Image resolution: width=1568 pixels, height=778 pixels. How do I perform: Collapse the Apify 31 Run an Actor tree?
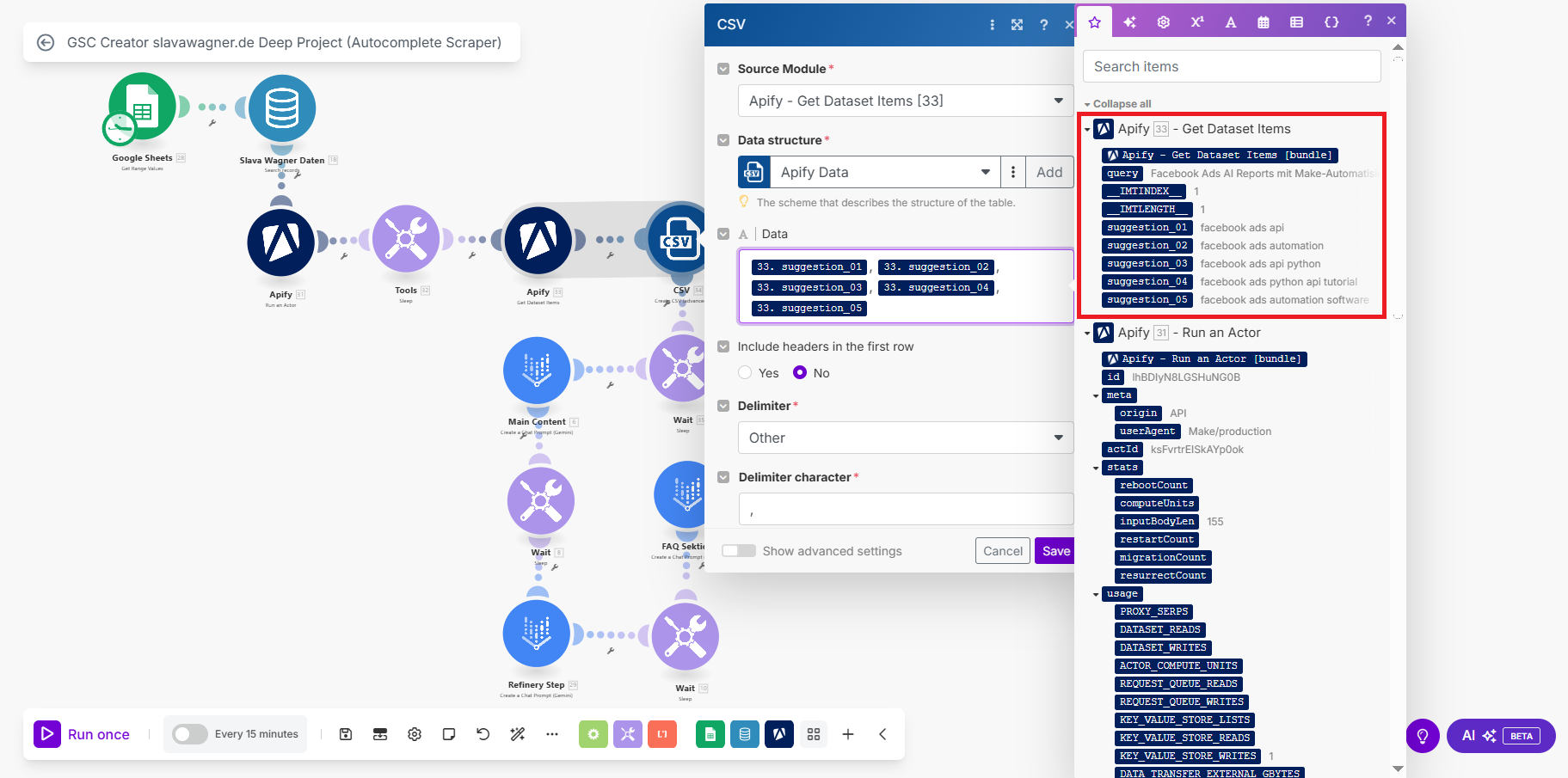(x=1087, y=334)
